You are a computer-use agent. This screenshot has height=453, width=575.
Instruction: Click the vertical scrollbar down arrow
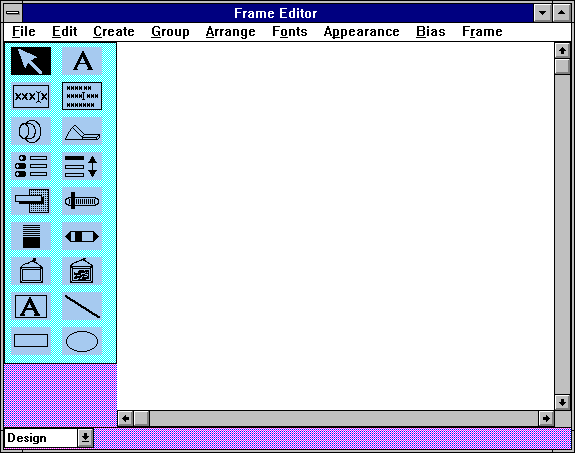(x=562, y=402)
